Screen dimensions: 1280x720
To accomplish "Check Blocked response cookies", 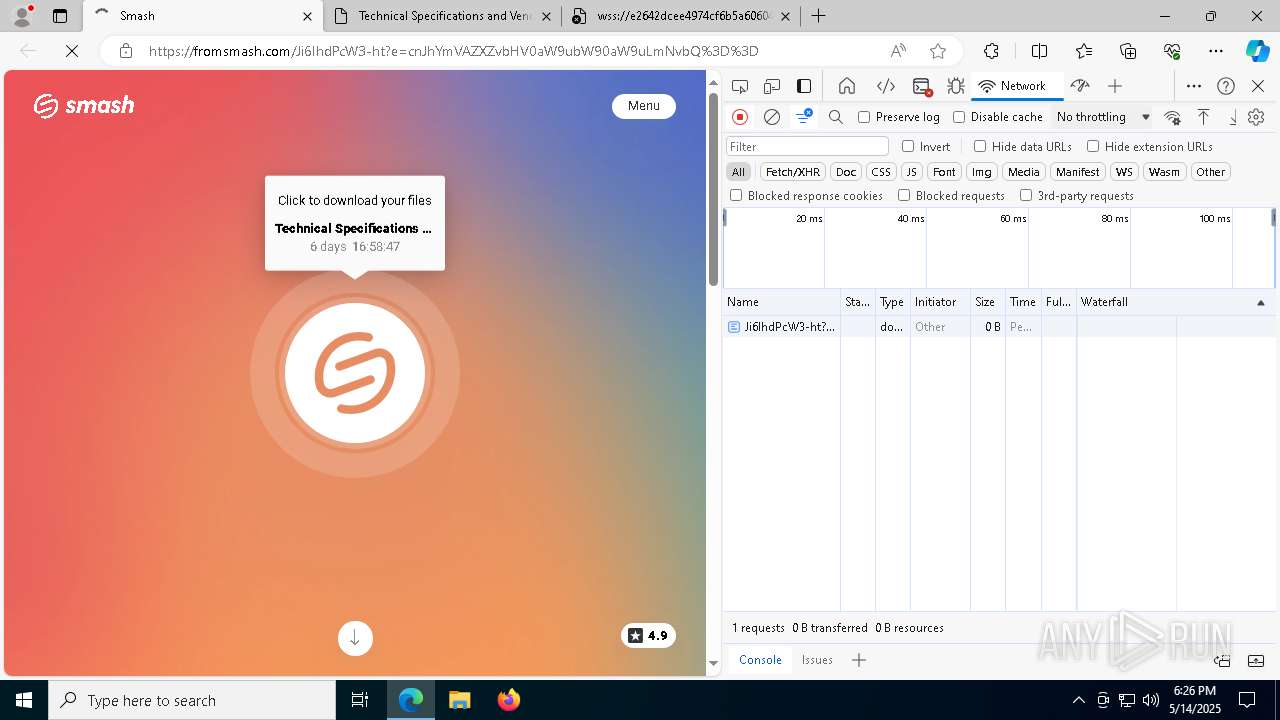I will pyautogui.click(x=736, y=196).
